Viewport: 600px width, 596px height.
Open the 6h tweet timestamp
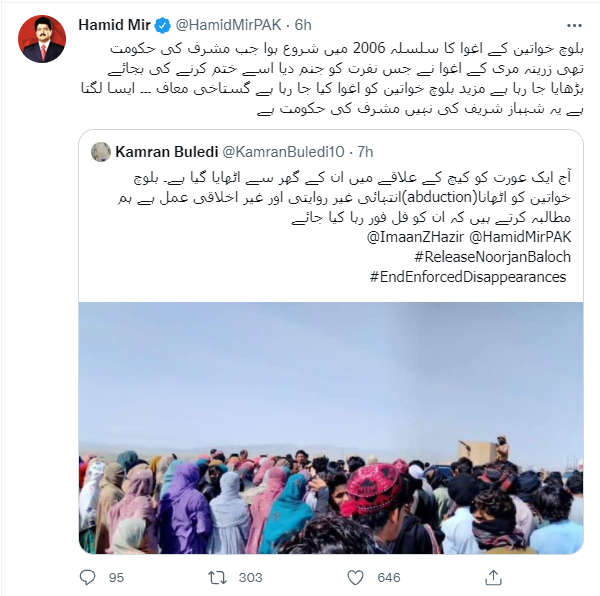(303, 25)
